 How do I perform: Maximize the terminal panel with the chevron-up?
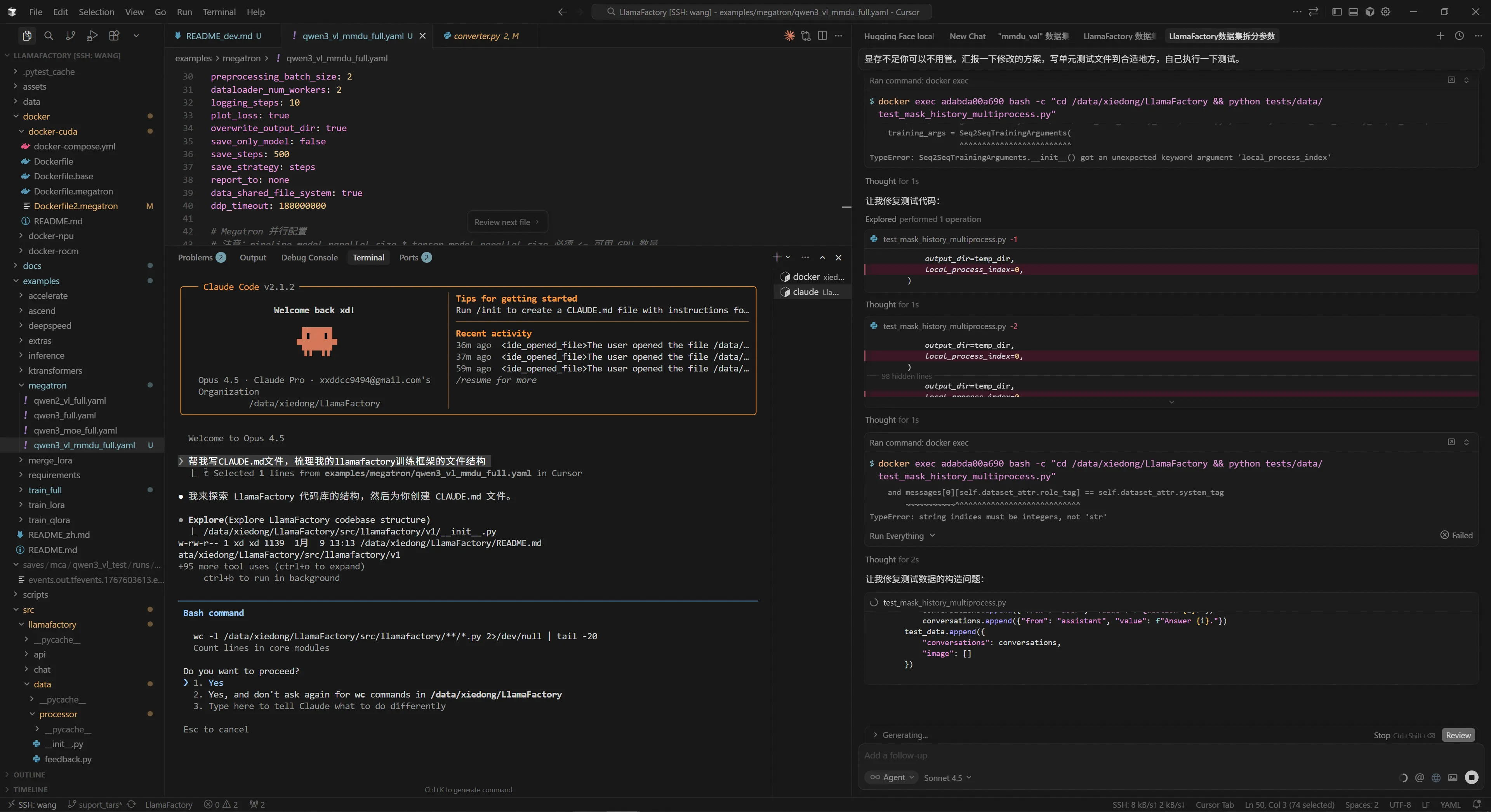coord(822,258)
